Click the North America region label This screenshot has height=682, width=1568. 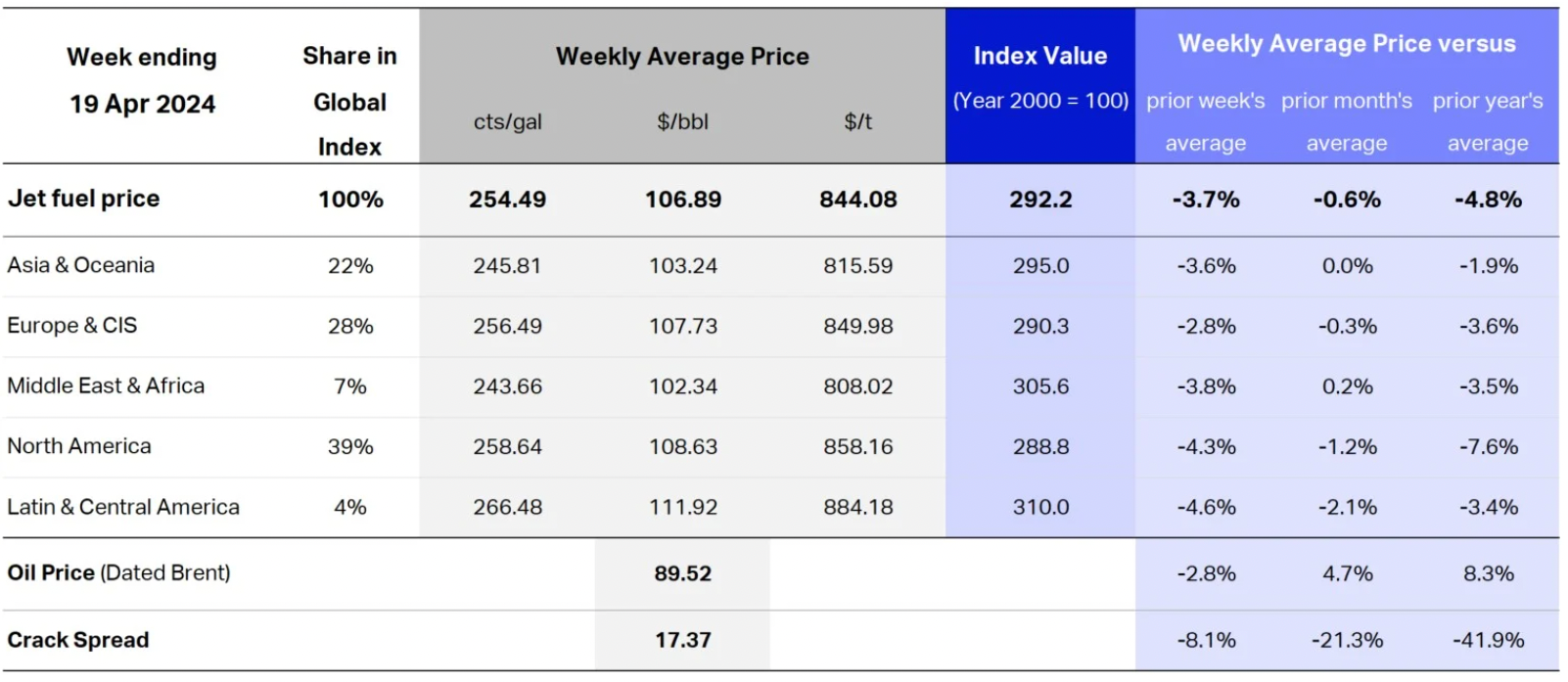(x=79, y=446)
